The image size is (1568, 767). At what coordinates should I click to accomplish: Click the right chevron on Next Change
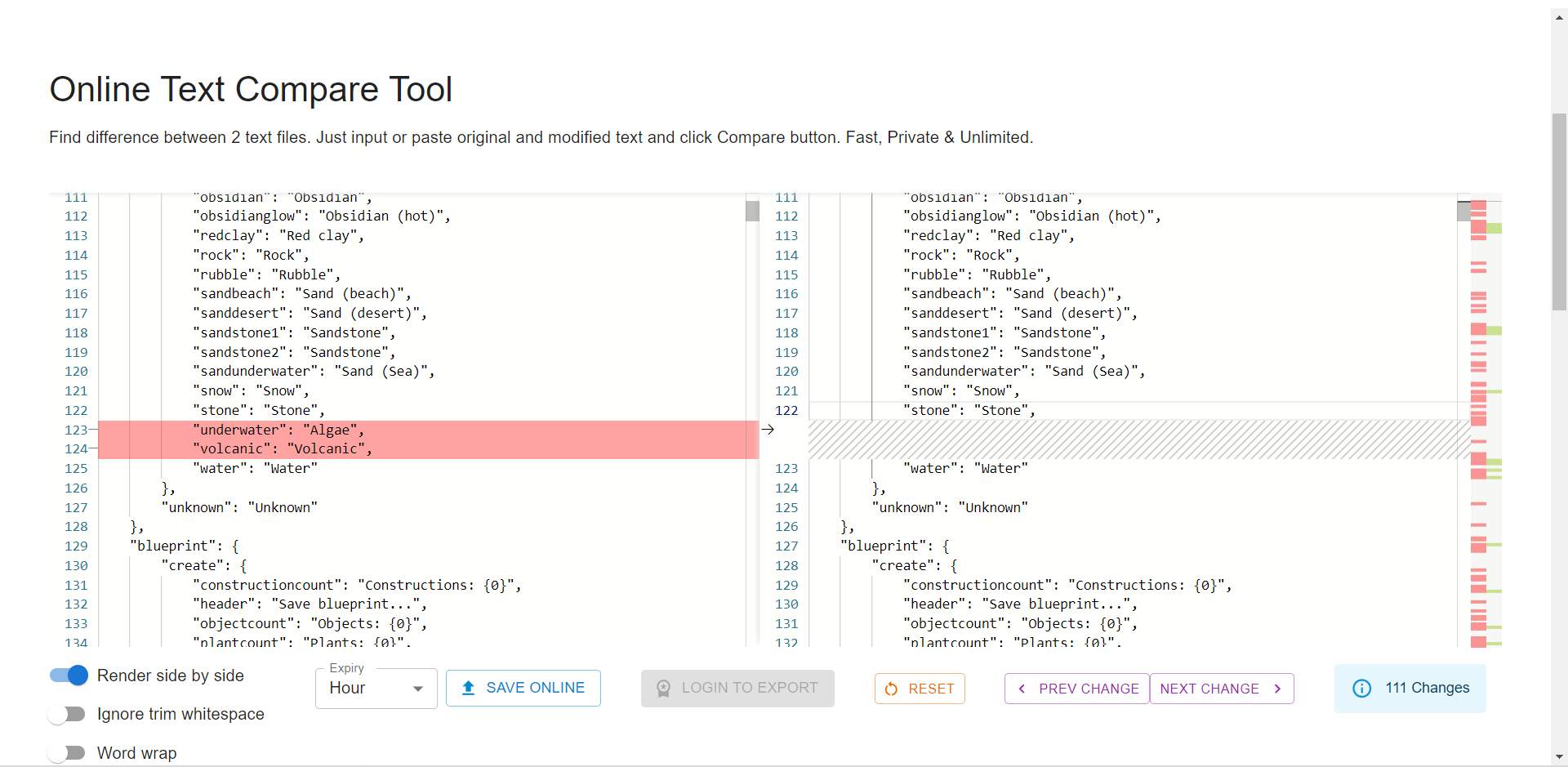pyautogui.click(x=1277, y=689)
